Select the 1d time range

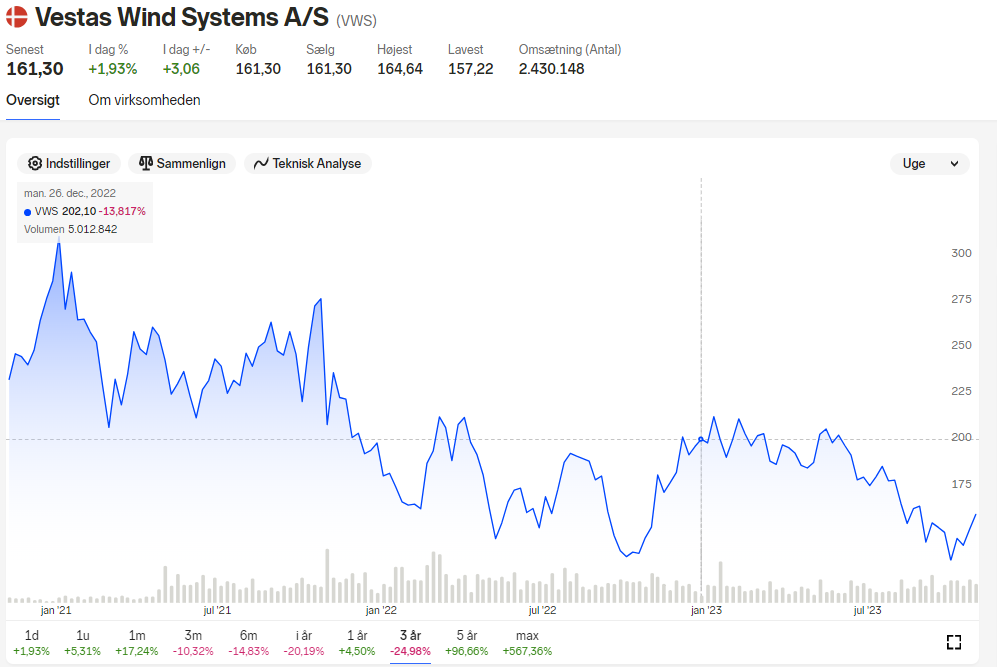click(31, 643)
